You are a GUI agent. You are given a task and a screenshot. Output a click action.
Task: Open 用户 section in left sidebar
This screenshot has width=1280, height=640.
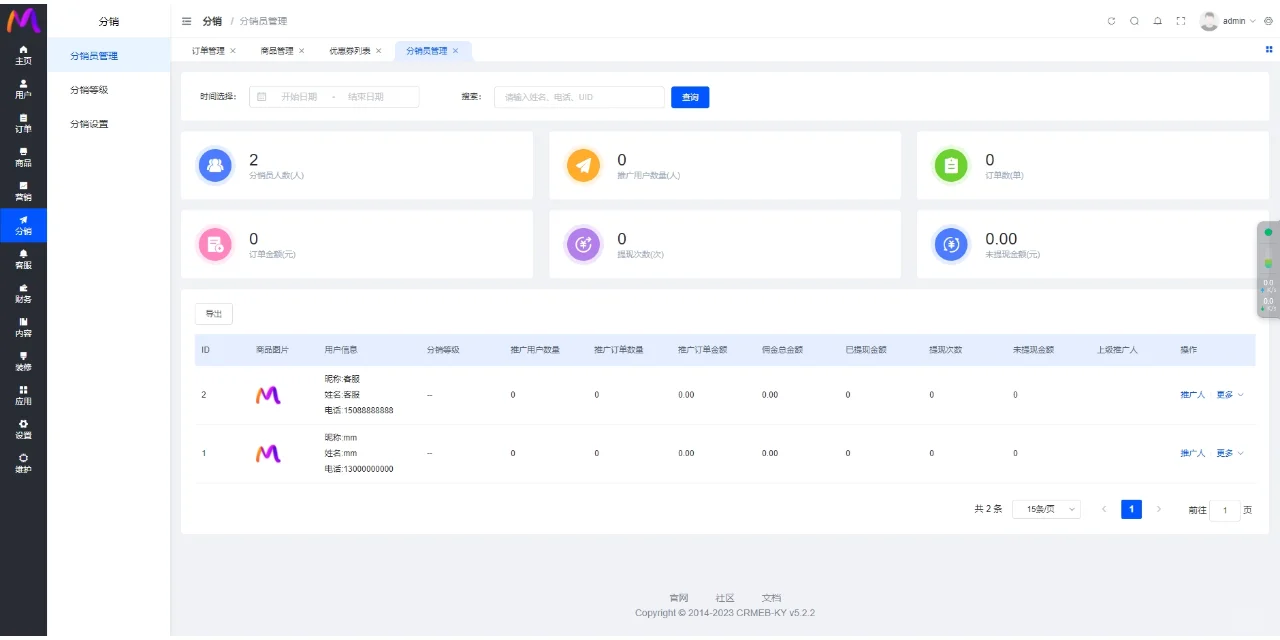tap(23, 89)
